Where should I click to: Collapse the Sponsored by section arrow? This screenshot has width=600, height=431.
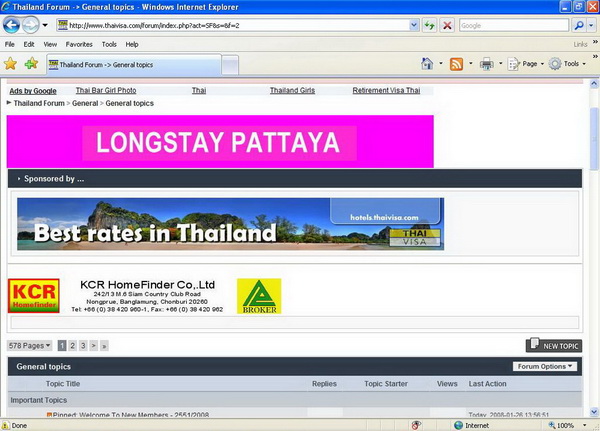coord(19,179)
